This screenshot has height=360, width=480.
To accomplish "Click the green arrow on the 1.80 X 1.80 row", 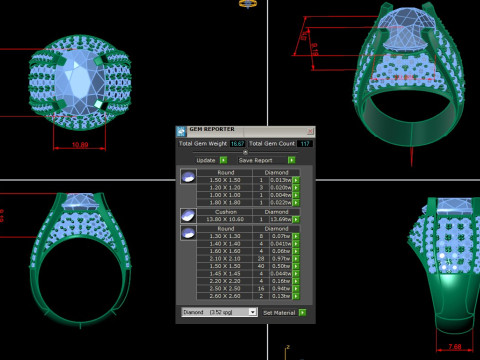I will click(x=296, y=203).
